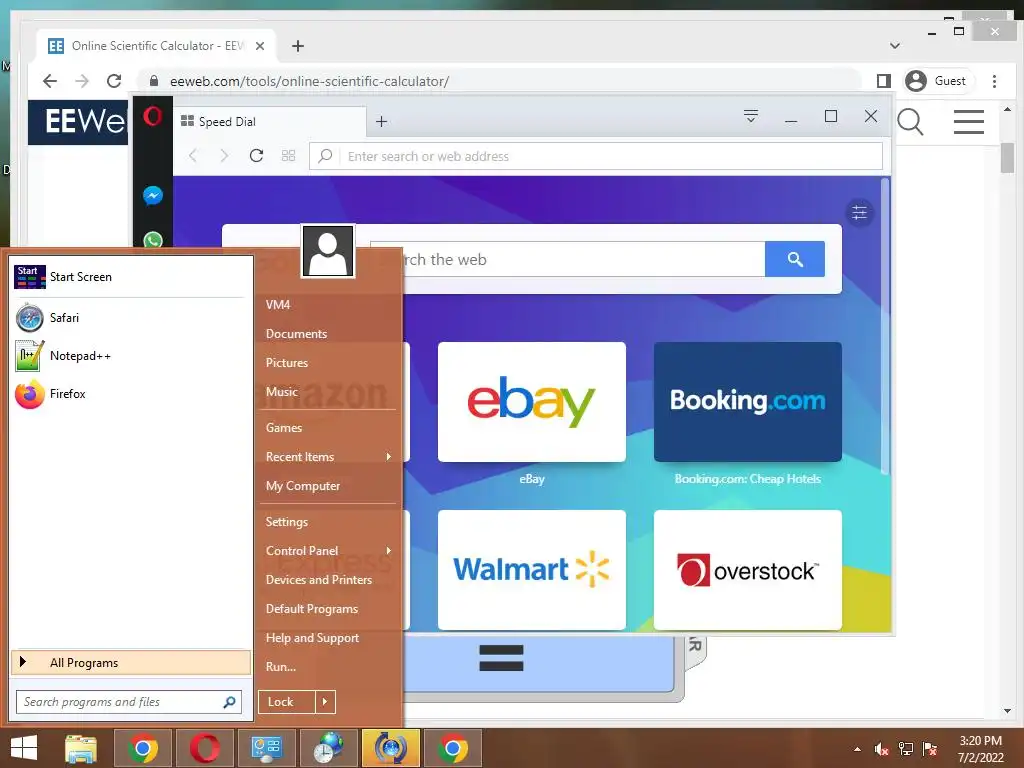
Task: Click the muted volume tray icon
Action: [x=882, y=749]
